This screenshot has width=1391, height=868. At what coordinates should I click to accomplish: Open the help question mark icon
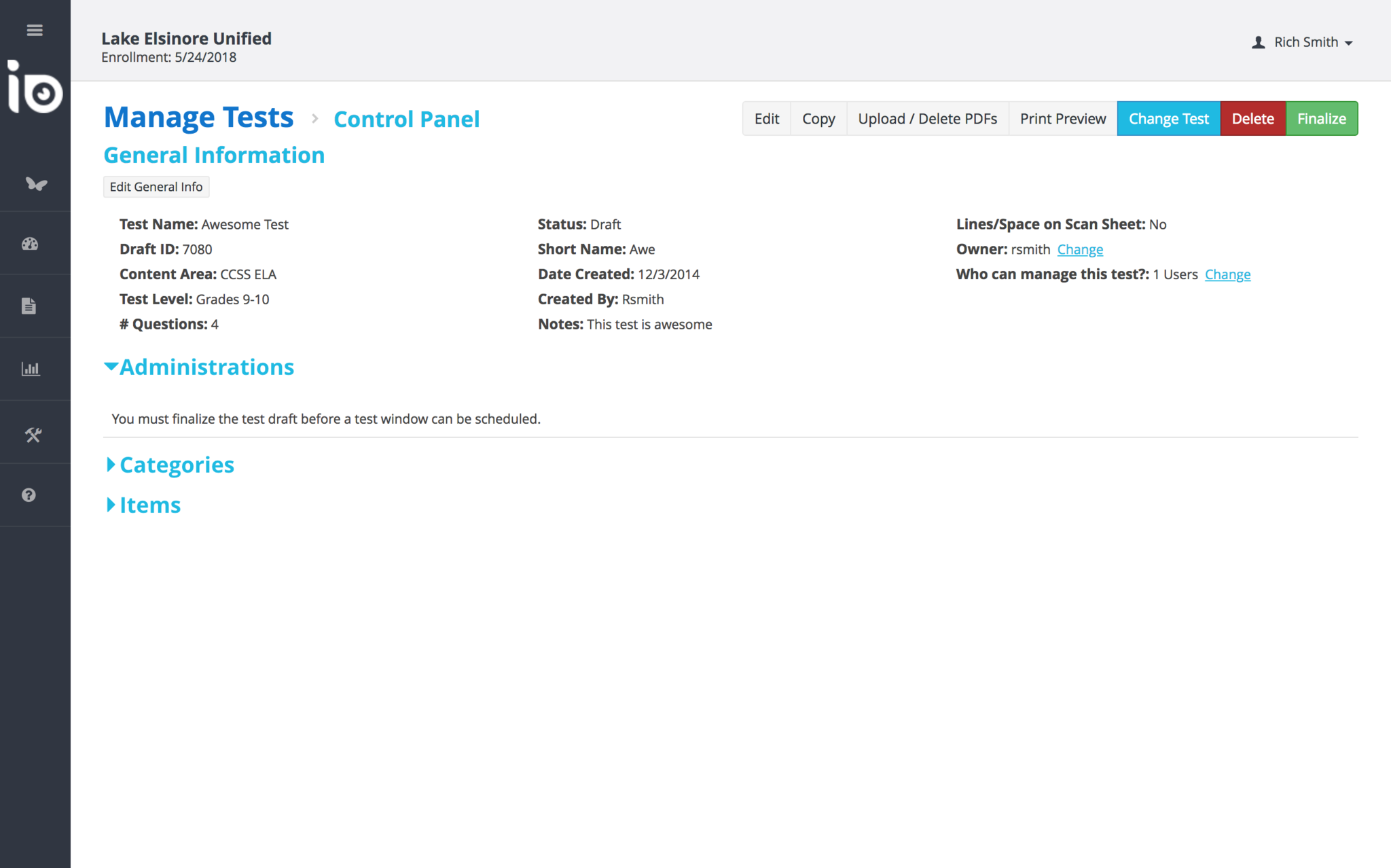click(29, 495)
